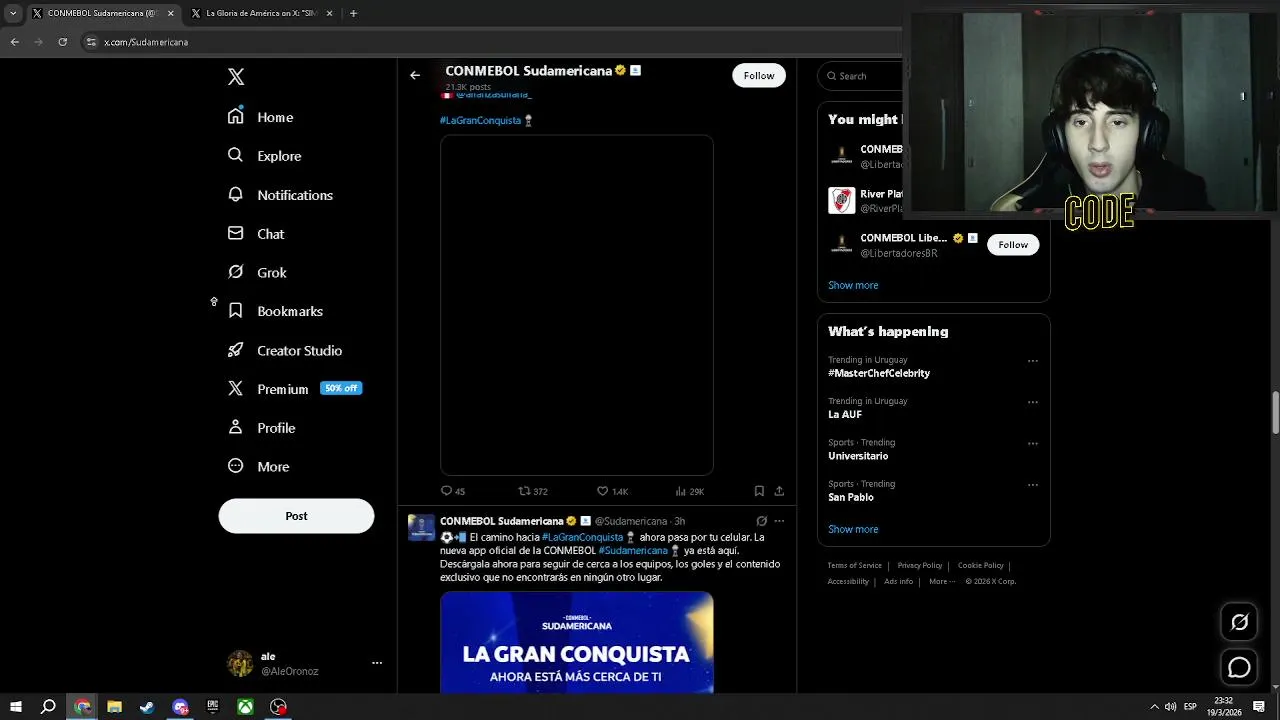Open the La Gran Conquista image
Image resolution: width=1280 pixels, height=720 pixels.
click(x=577, y=642)
